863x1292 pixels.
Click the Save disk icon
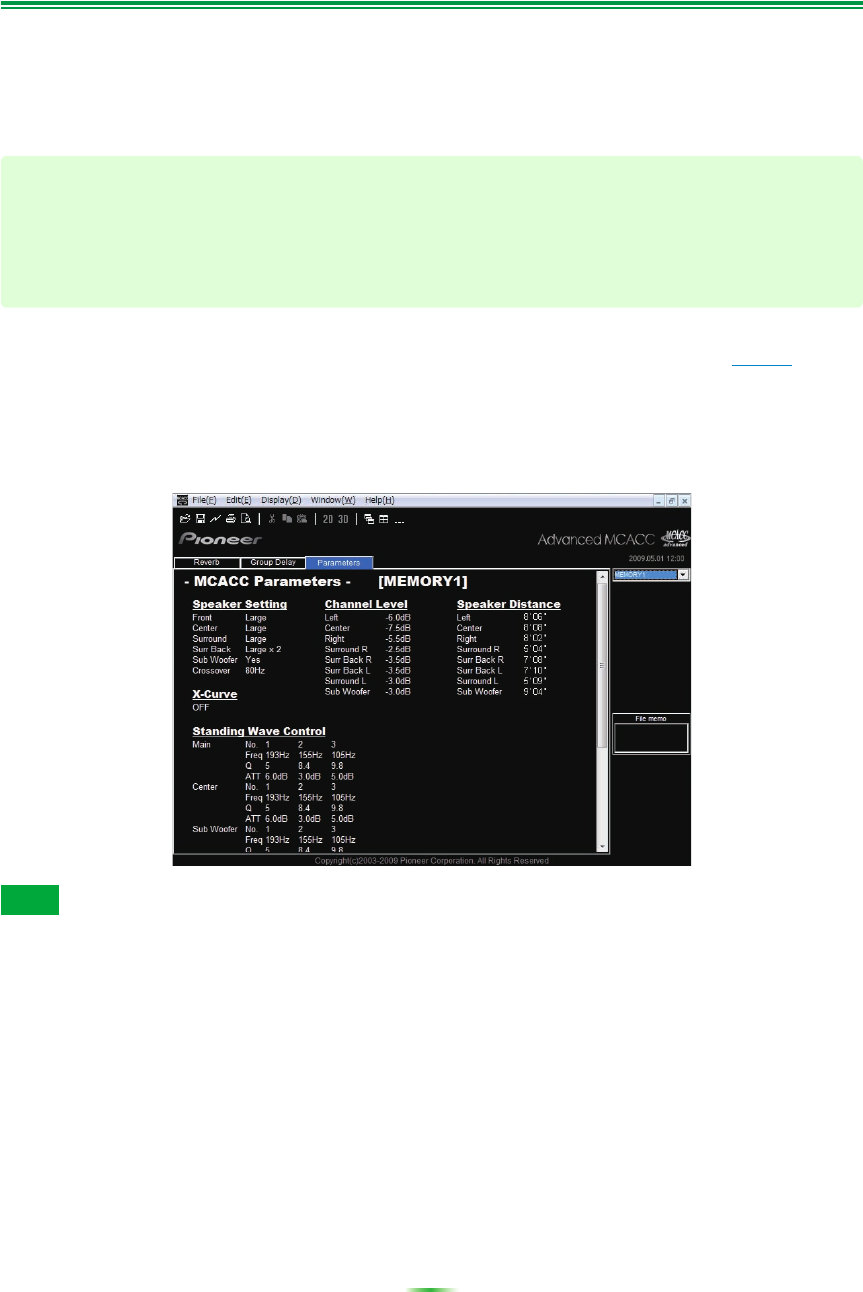[x=200, y=519]
